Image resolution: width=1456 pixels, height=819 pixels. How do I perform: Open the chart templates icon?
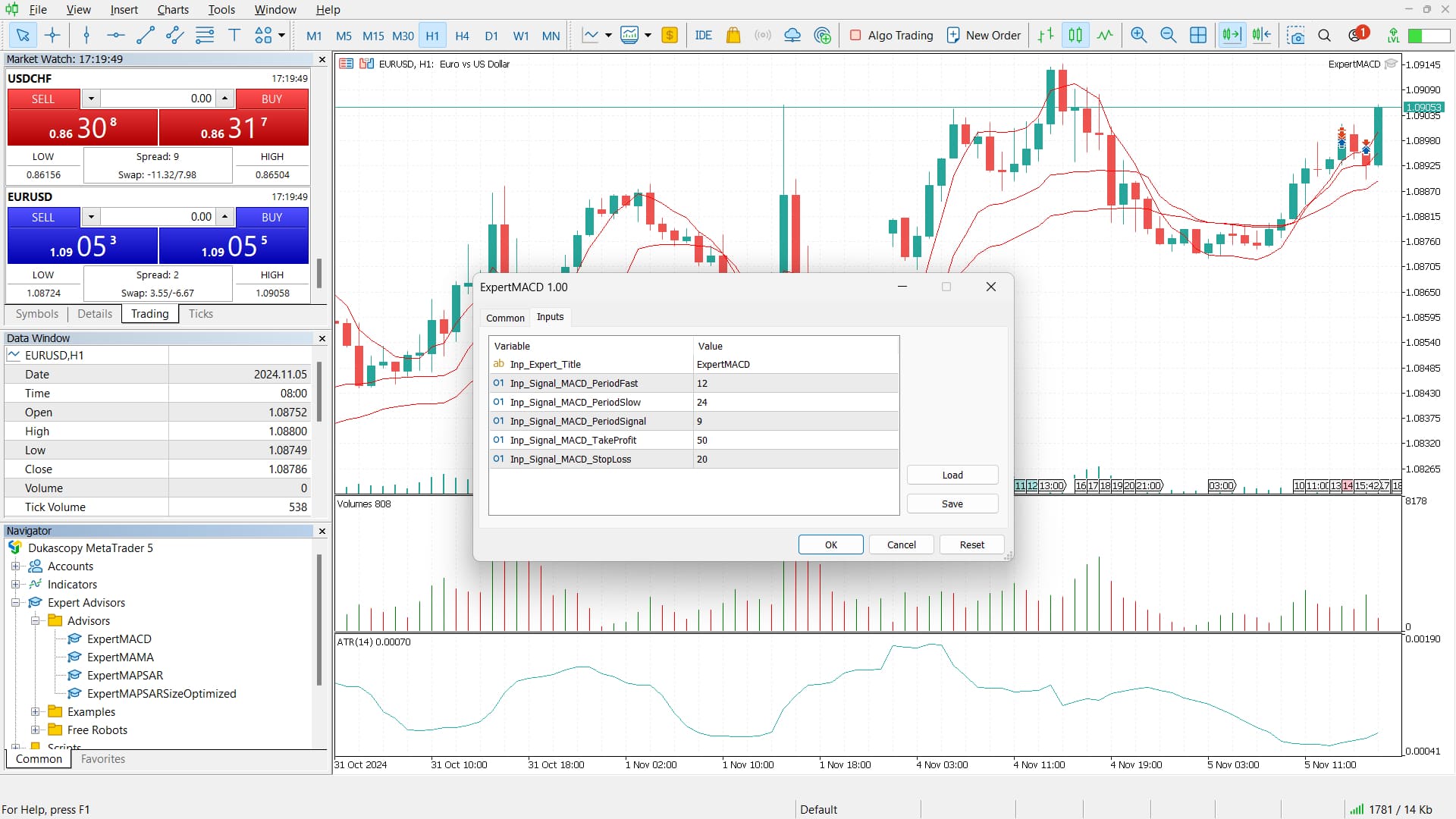tap(629, 35)
